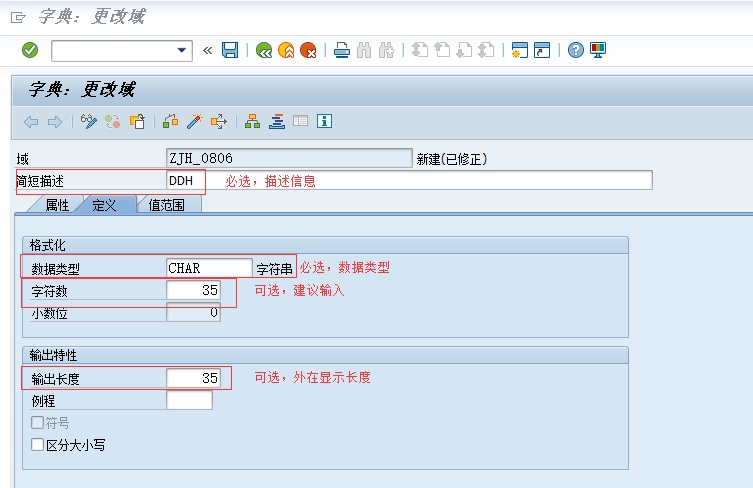
Task: Click the short description field containing DDH
Action: [x=409, y=181]
